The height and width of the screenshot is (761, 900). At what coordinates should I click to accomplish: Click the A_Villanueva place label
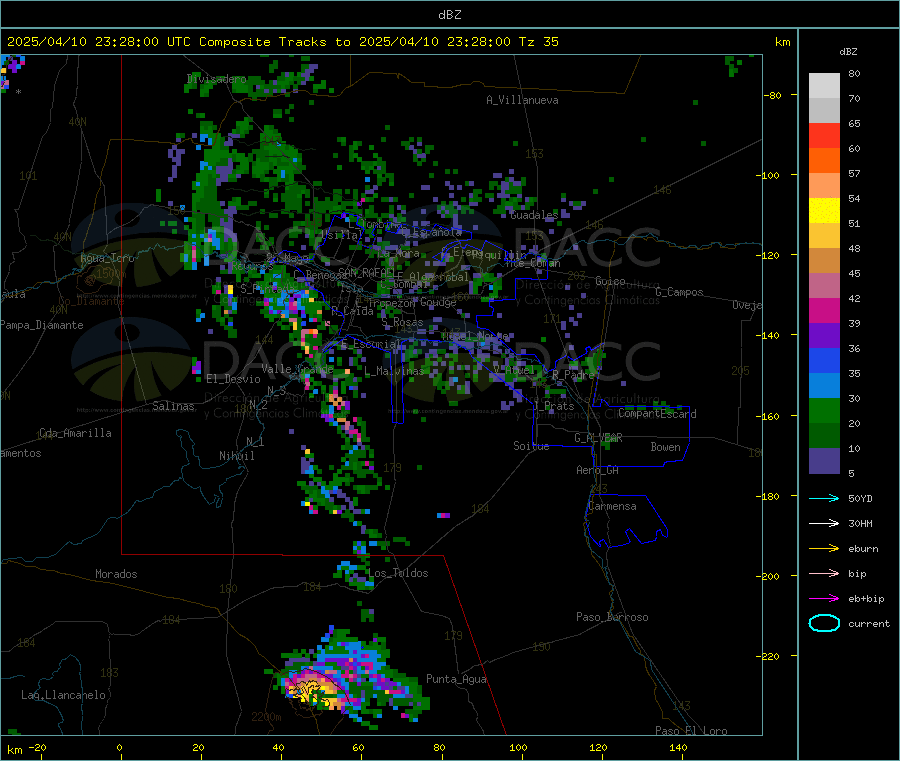(x=522, y=100)
